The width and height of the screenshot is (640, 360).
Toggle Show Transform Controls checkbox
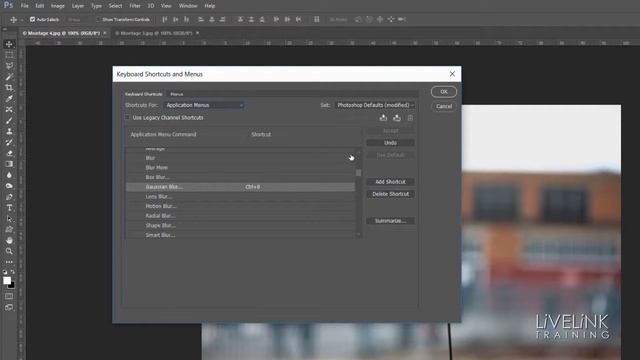(x=98, y=19)
